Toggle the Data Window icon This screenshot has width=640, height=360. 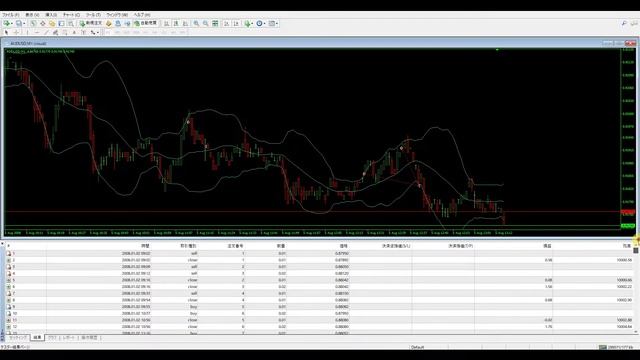coord(42,23)
